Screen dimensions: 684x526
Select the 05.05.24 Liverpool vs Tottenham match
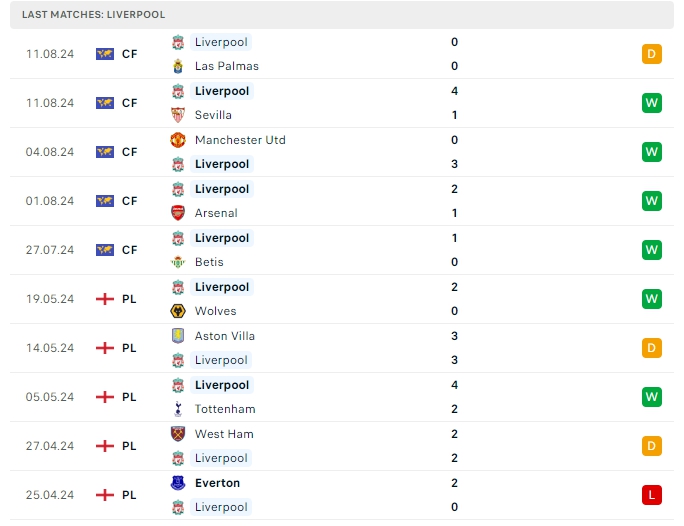340,397
